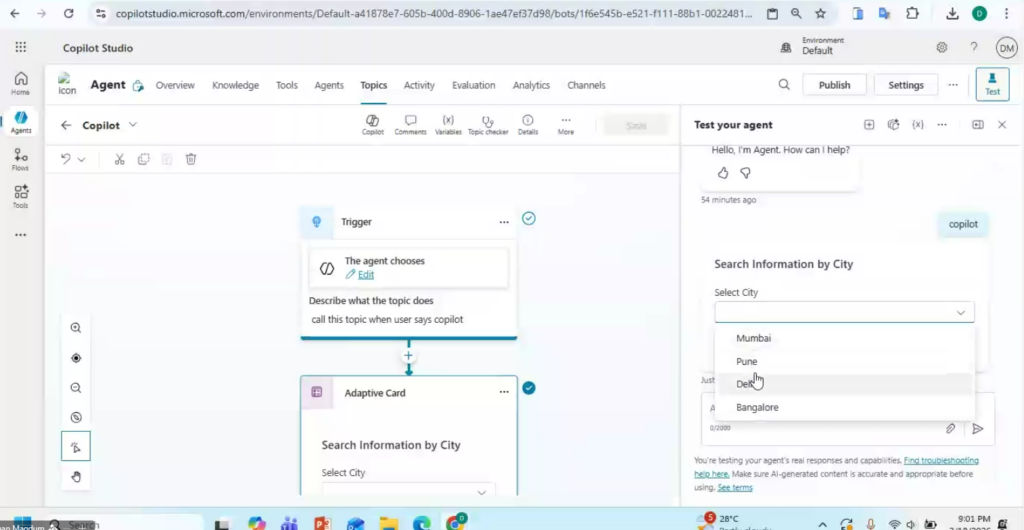Add a node with the plus connector
The height and width of the screenshot is (530, 1024).
[x=409, y=356]
